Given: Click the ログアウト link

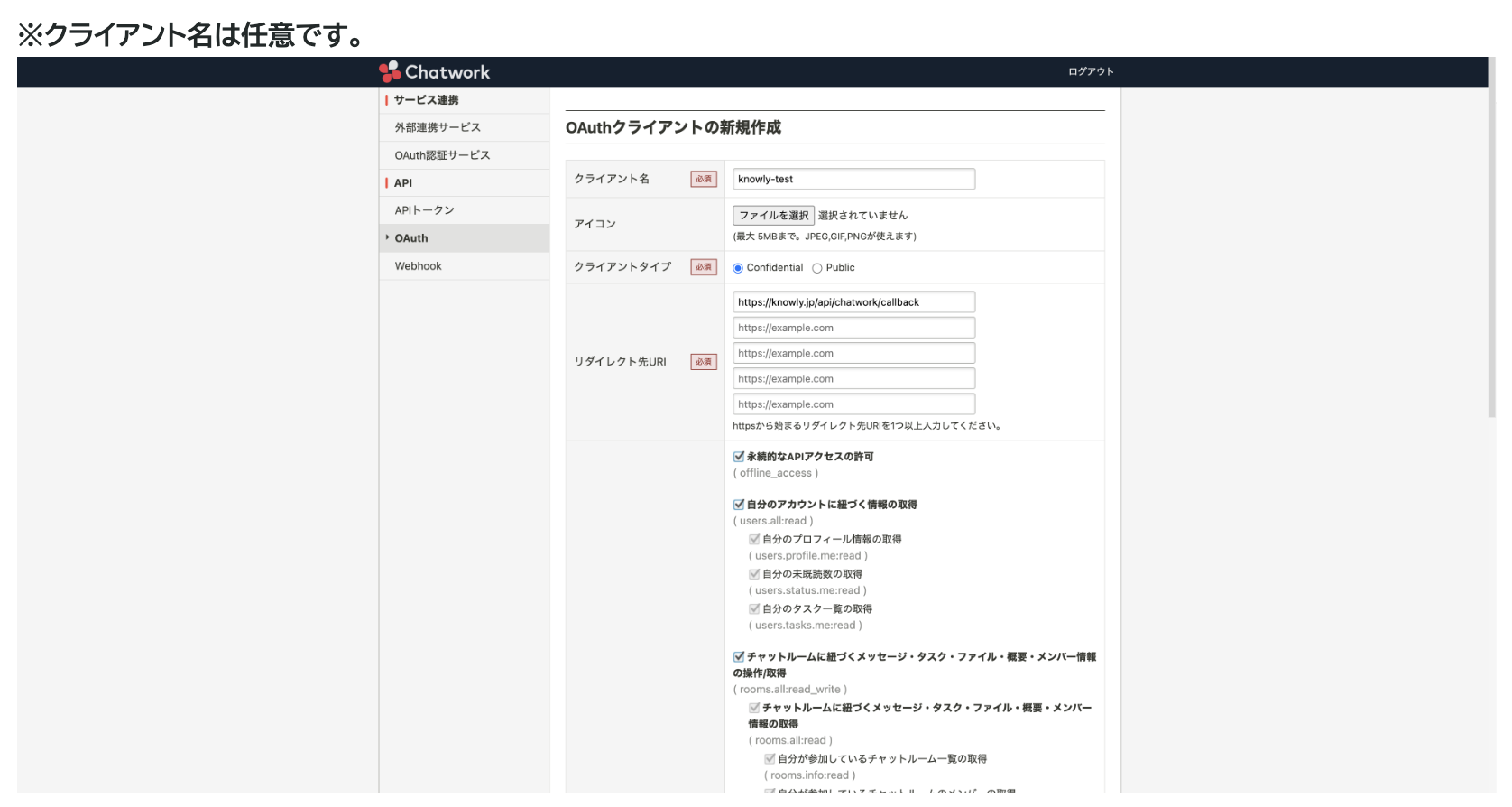Looking at the screenshot, I should [x=1091, y=72].
